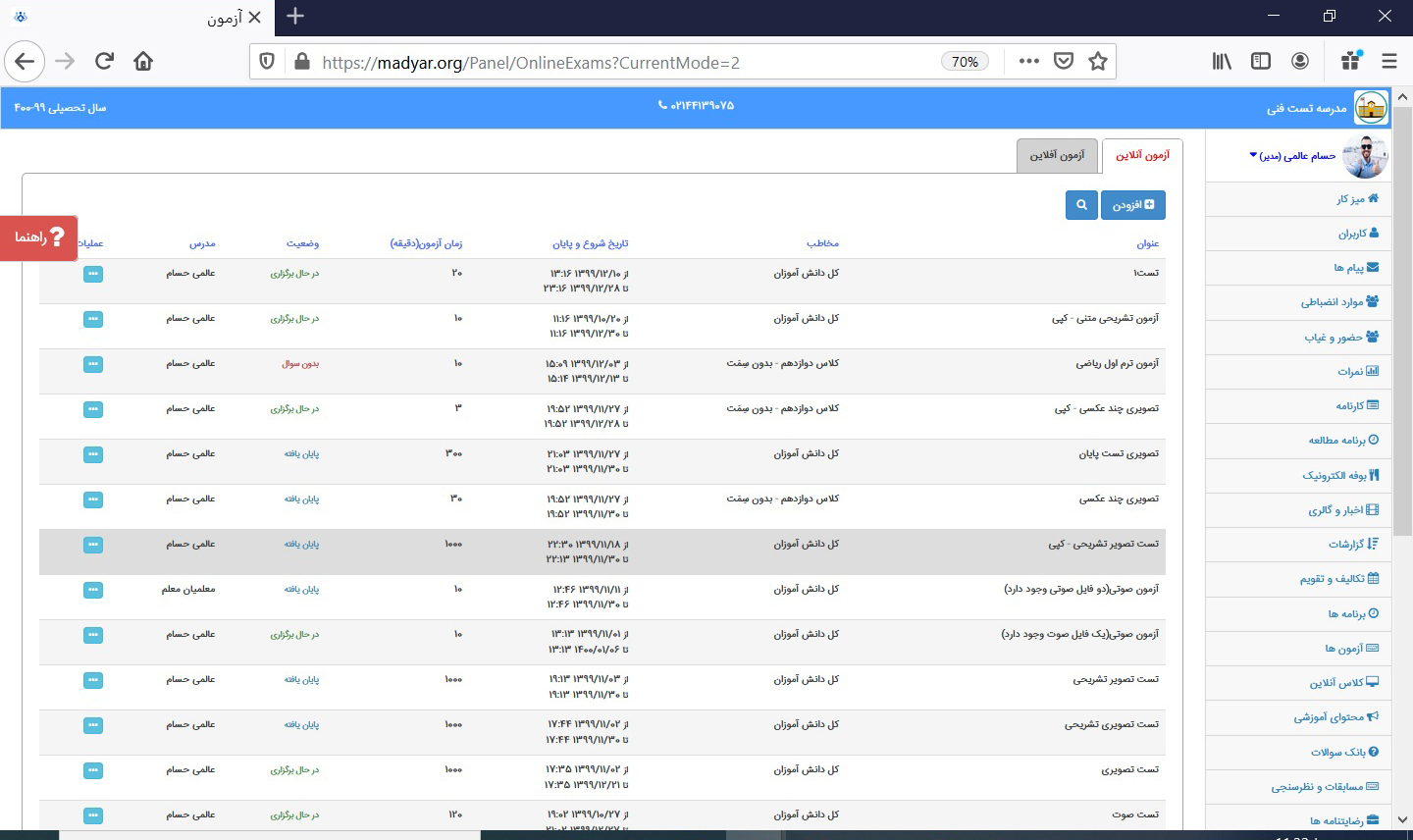The height and width of the screenshot is (840, 1413).
Task: Open بانک سوالات in the sidebar
Action: click(1344, 753)
